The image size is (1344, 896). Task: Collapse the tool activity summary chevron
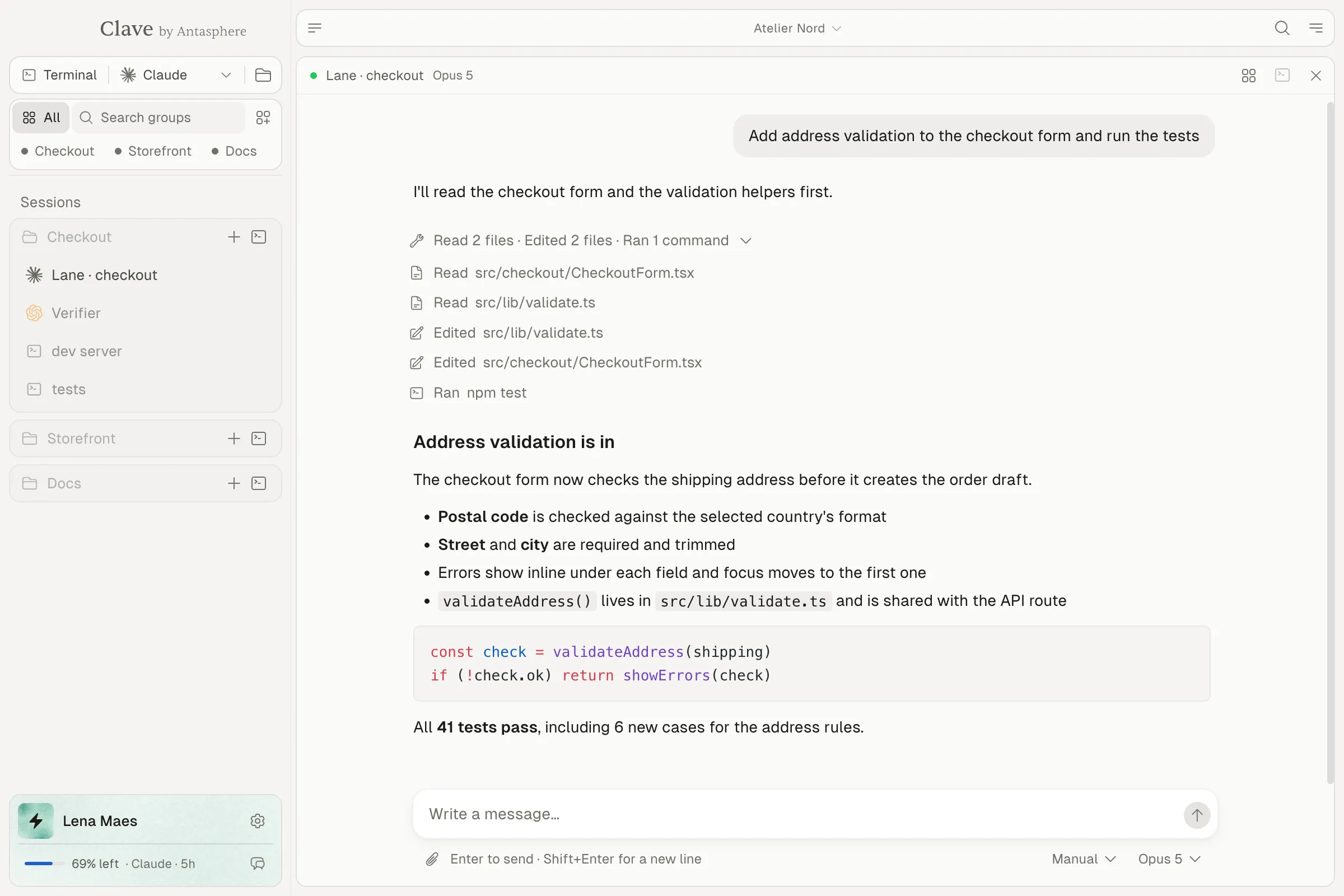(746, 241)
